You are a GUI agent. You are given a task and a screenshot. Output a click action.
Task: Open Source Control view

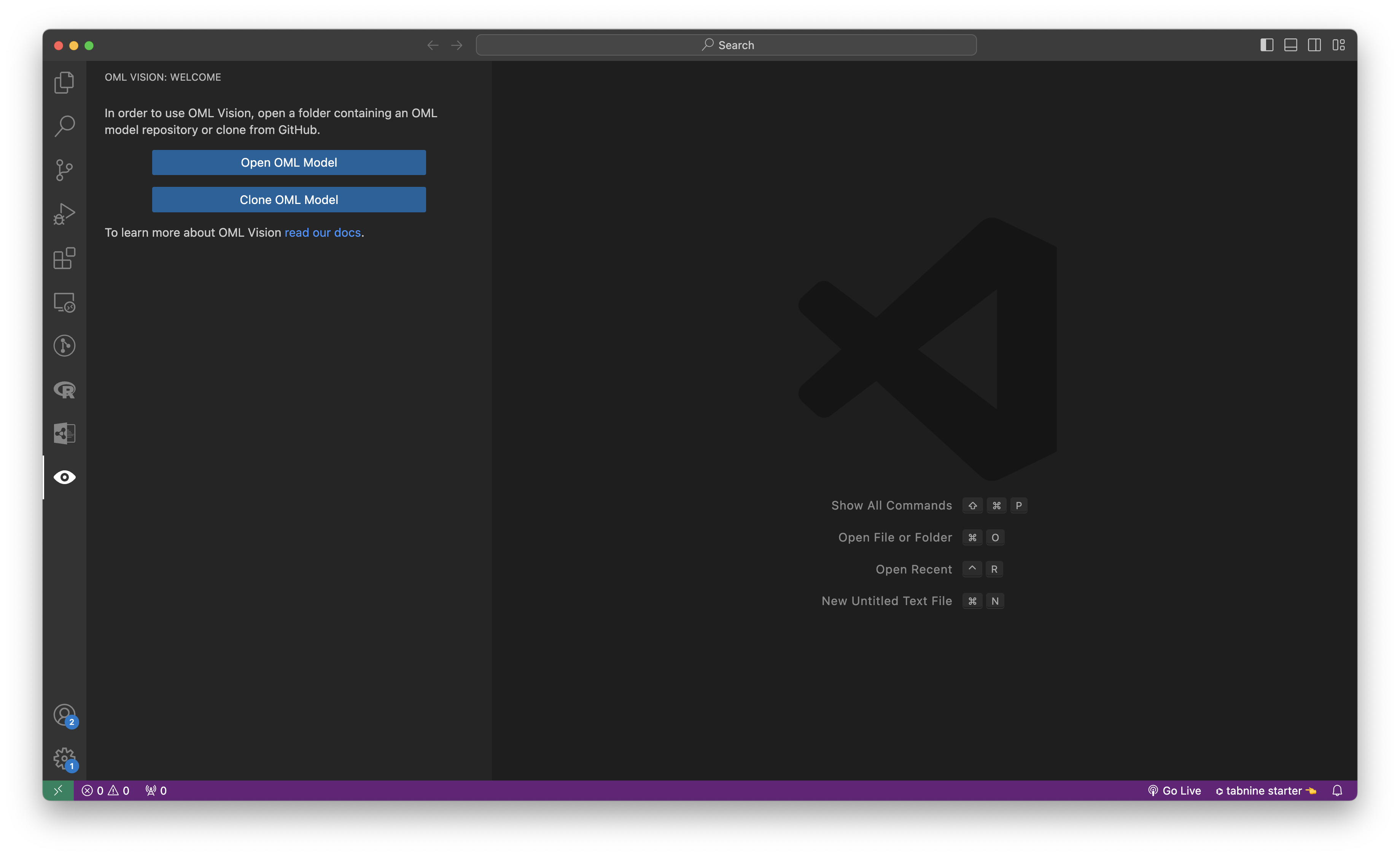click(x=64, y=170)
